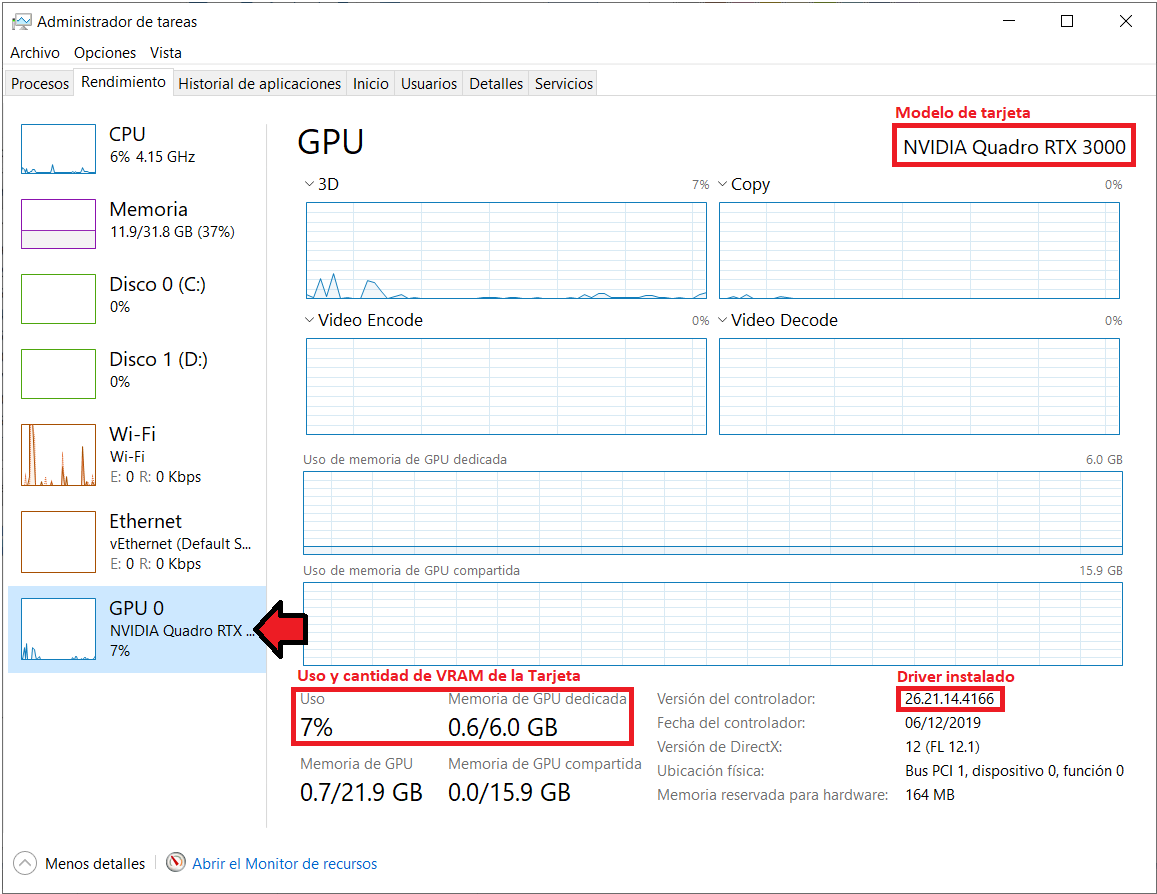Click the Menos detalles button
This screenshot has width=1157, height=894.
coord(80,863)
